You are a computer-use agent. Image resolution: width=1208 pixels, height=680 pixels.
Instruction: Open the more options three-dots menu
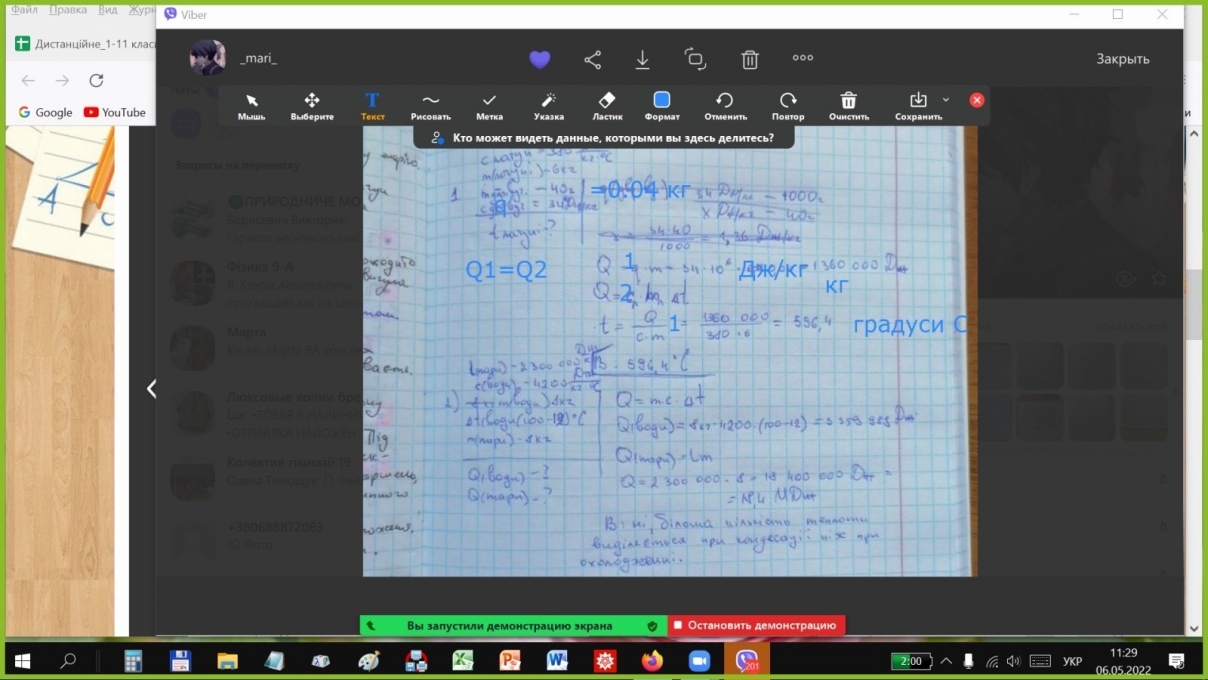[x=803, y=58]
